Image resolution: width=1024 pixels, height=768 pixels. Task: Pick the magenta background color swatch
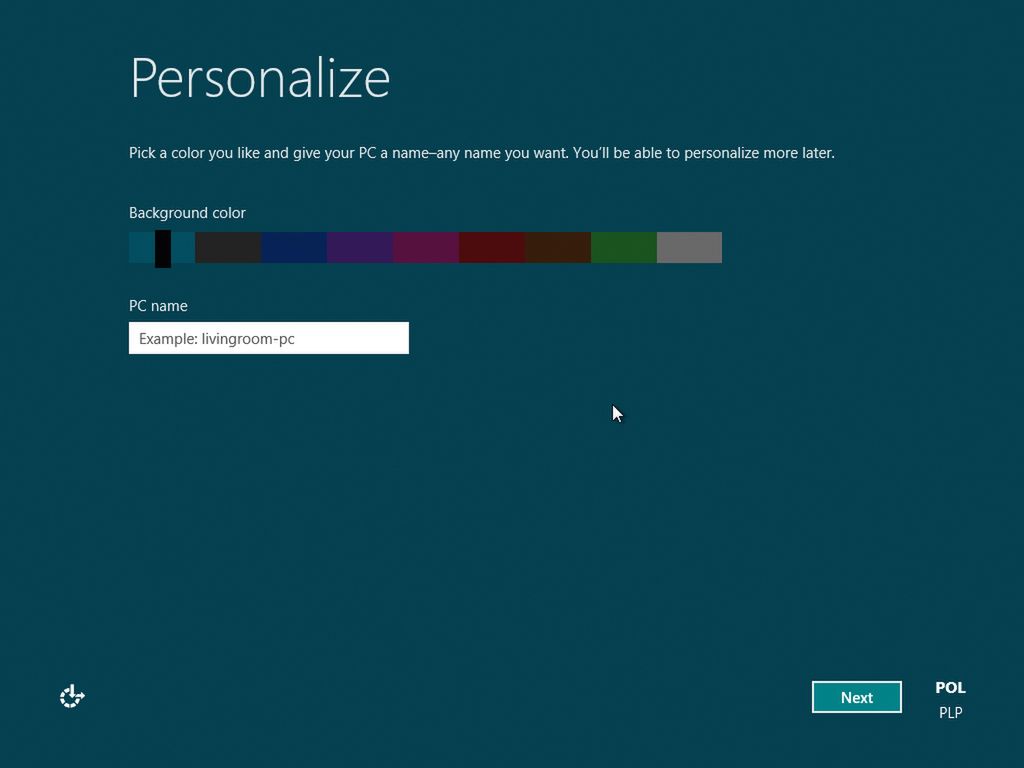(x=426, y=248)
